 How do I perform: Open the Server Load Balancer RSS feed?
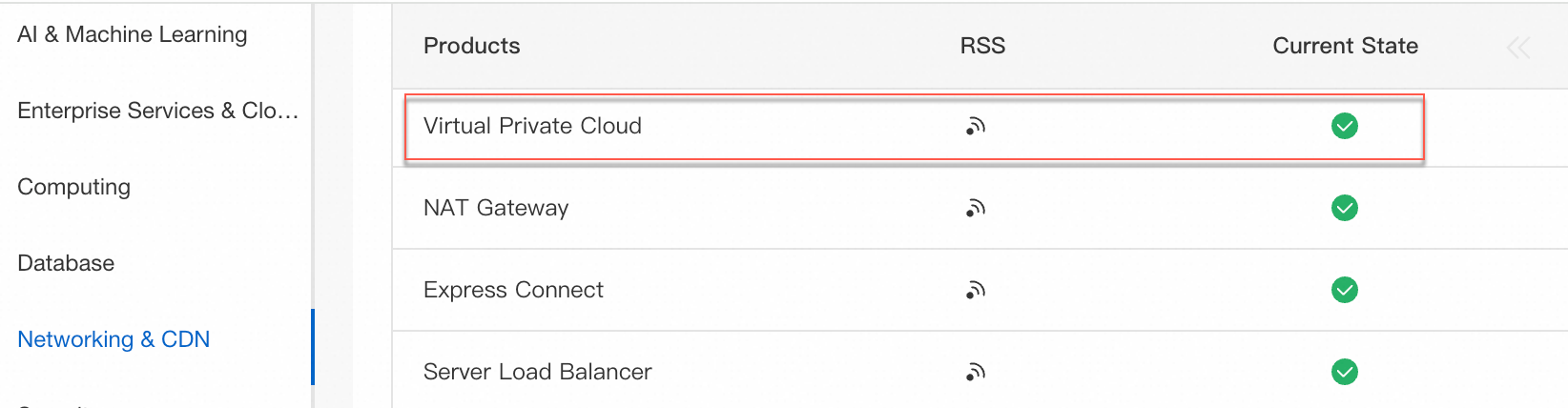point(975,372)
